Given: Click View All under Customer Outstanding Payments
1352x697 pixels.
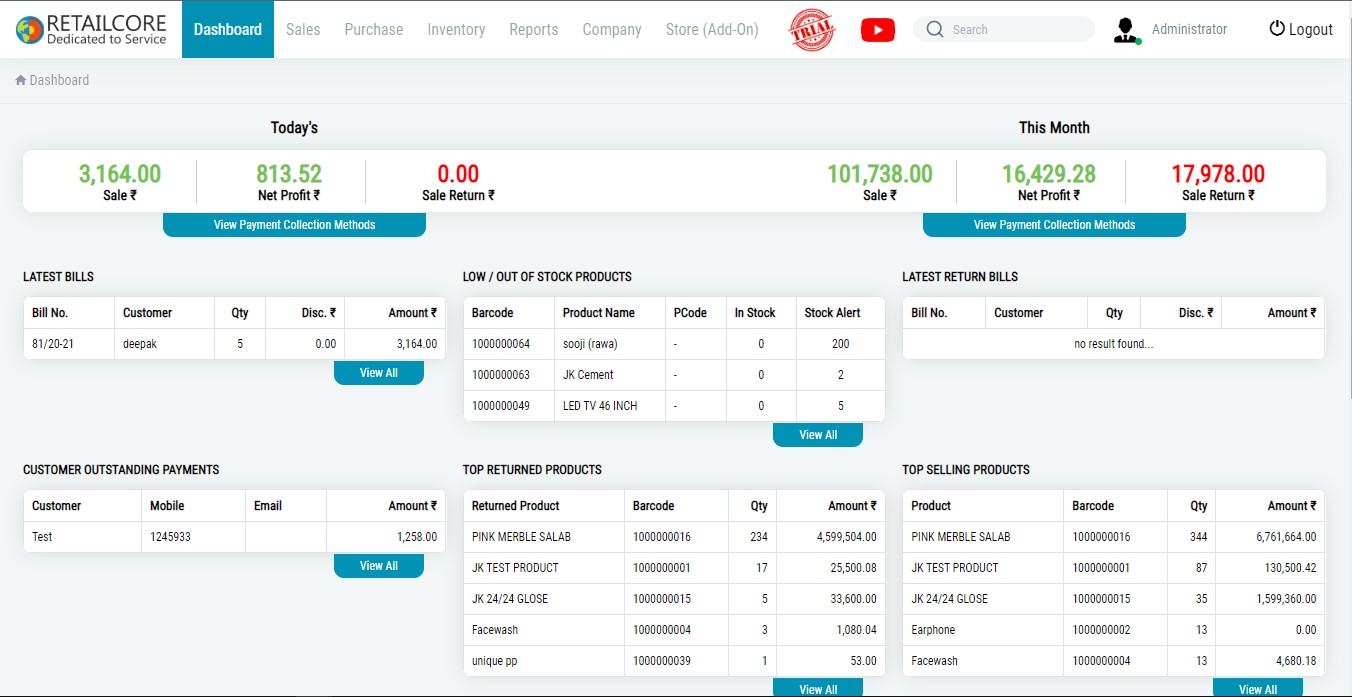Looking at the screenshot, I should [x=379, y=566].
